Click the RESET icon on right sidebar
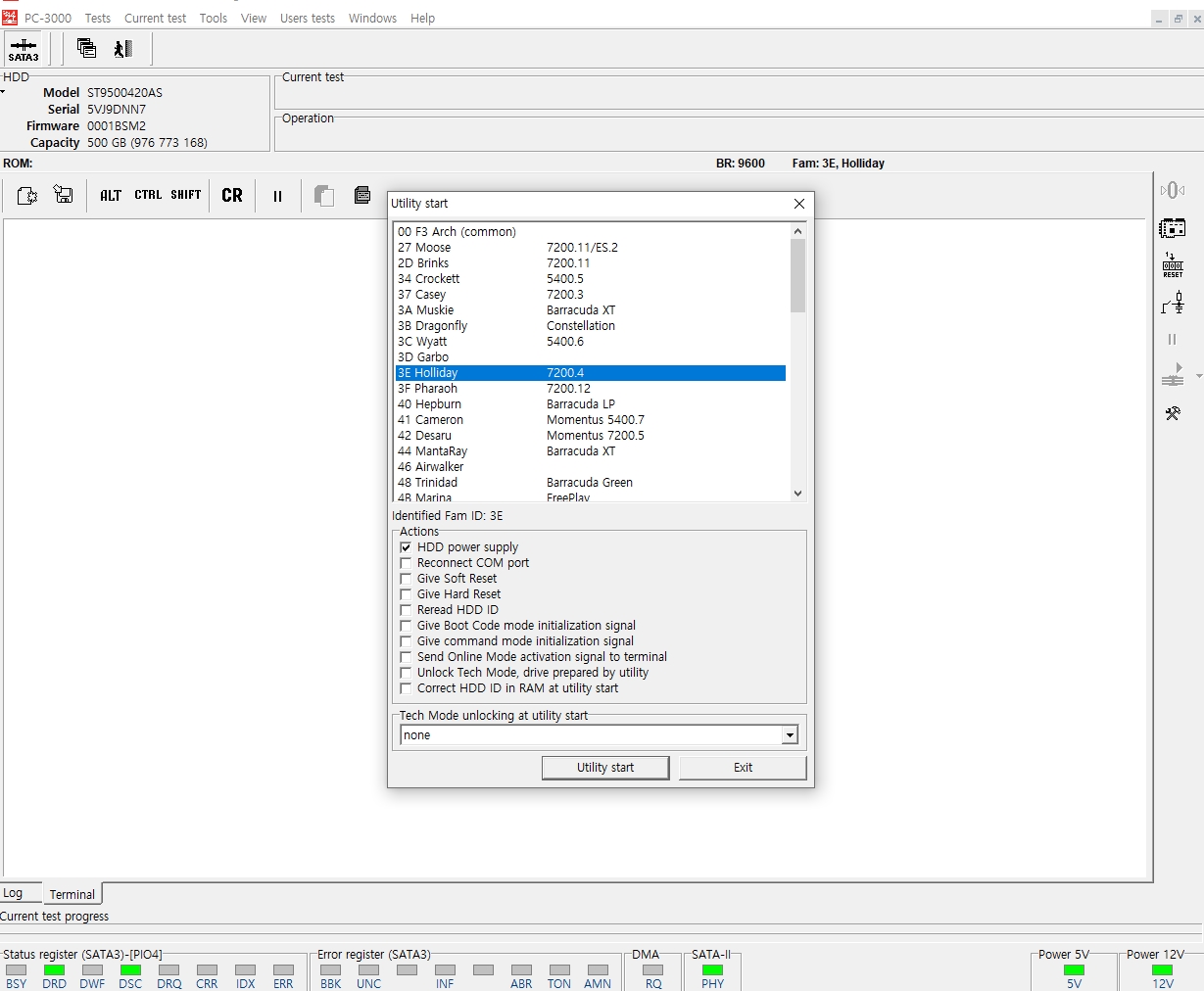The height and width of the screenshot is (991, 1204). 1172,265
